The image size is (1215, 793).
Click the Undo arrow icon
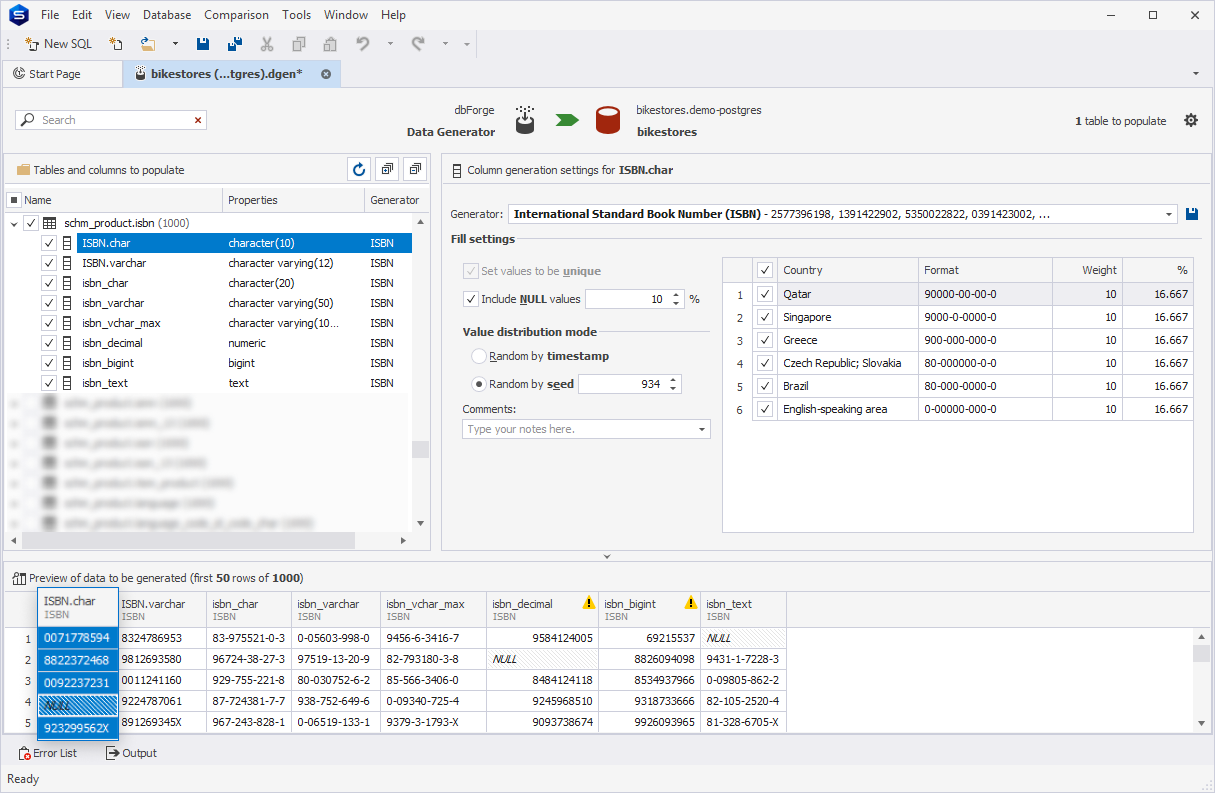coord(363,44)
